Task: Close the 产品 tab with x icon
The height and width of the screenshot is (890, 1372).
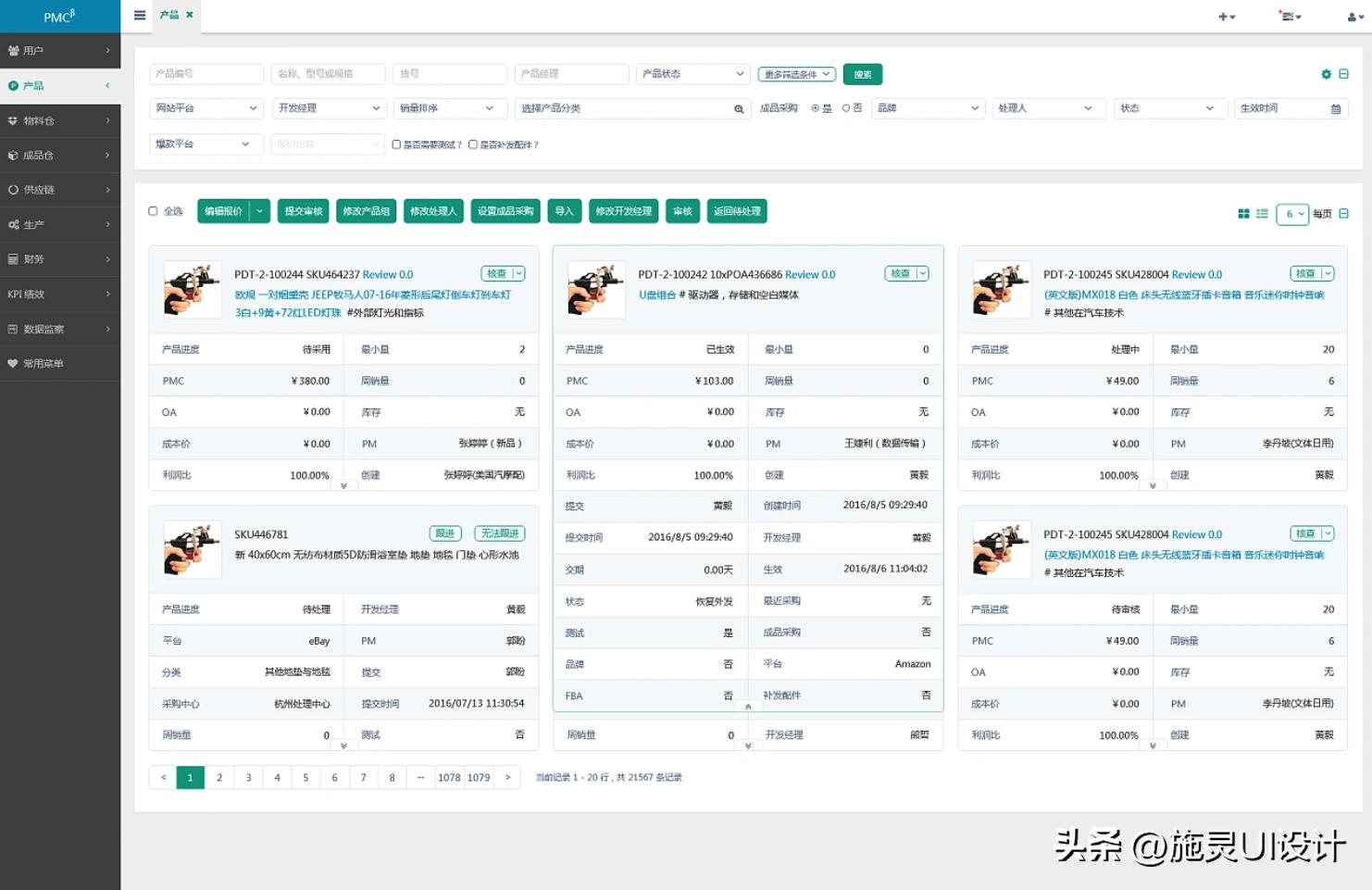Action: (190, 15)
